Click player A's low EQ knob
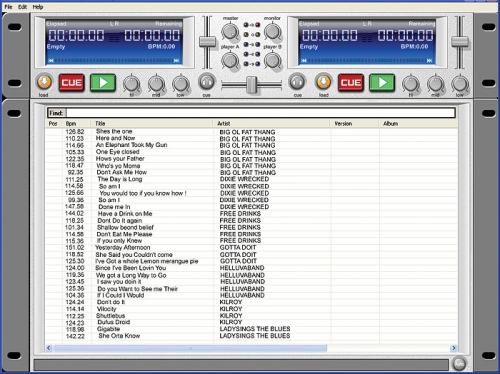Screen dimensions: 500x374 (x=181, y=84)
